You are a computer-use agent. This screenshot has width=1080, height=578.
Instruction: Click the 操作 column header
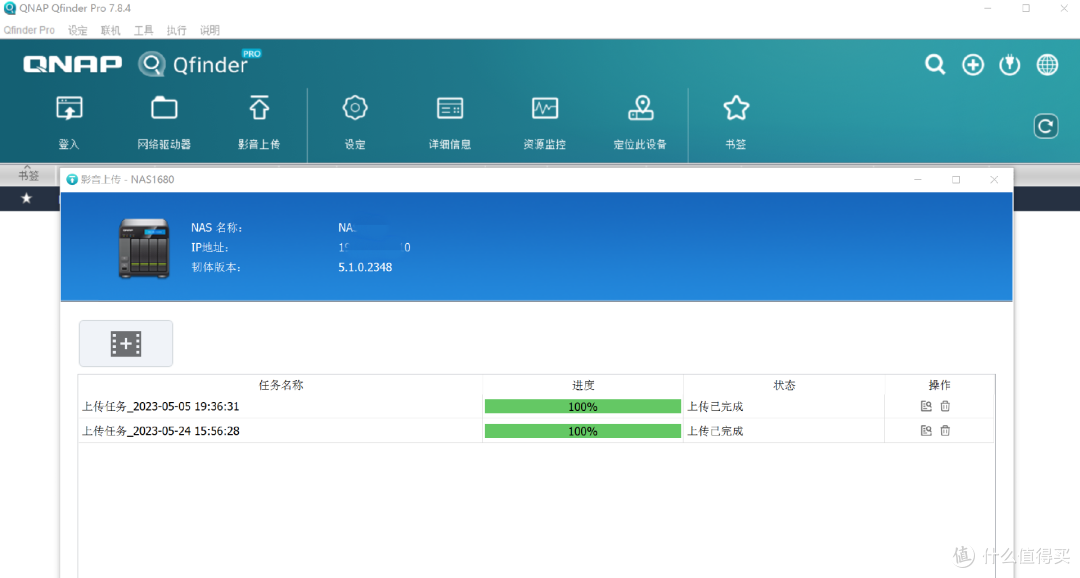[939, 385]
